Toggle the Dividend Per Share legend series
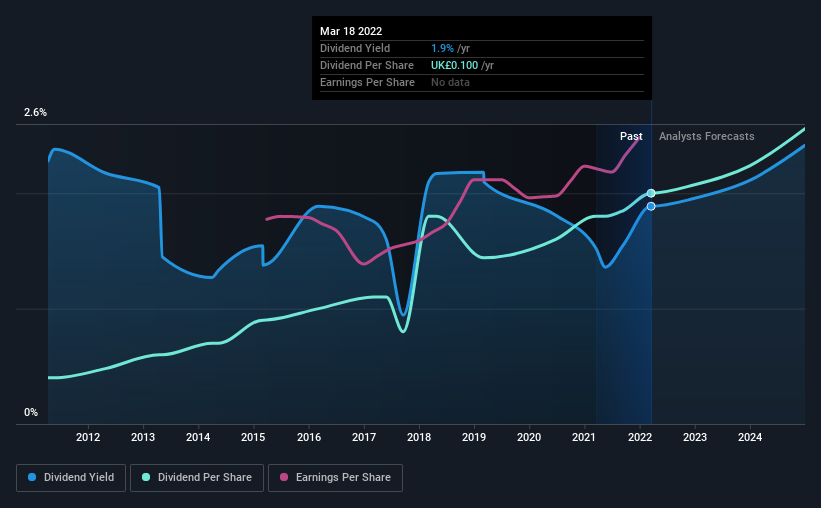Viewport: 821px width, 508px height. 197,478
